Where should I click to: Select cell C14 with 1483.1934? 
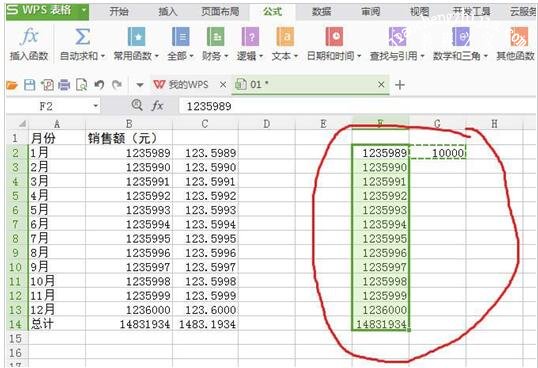pos(205,324)
